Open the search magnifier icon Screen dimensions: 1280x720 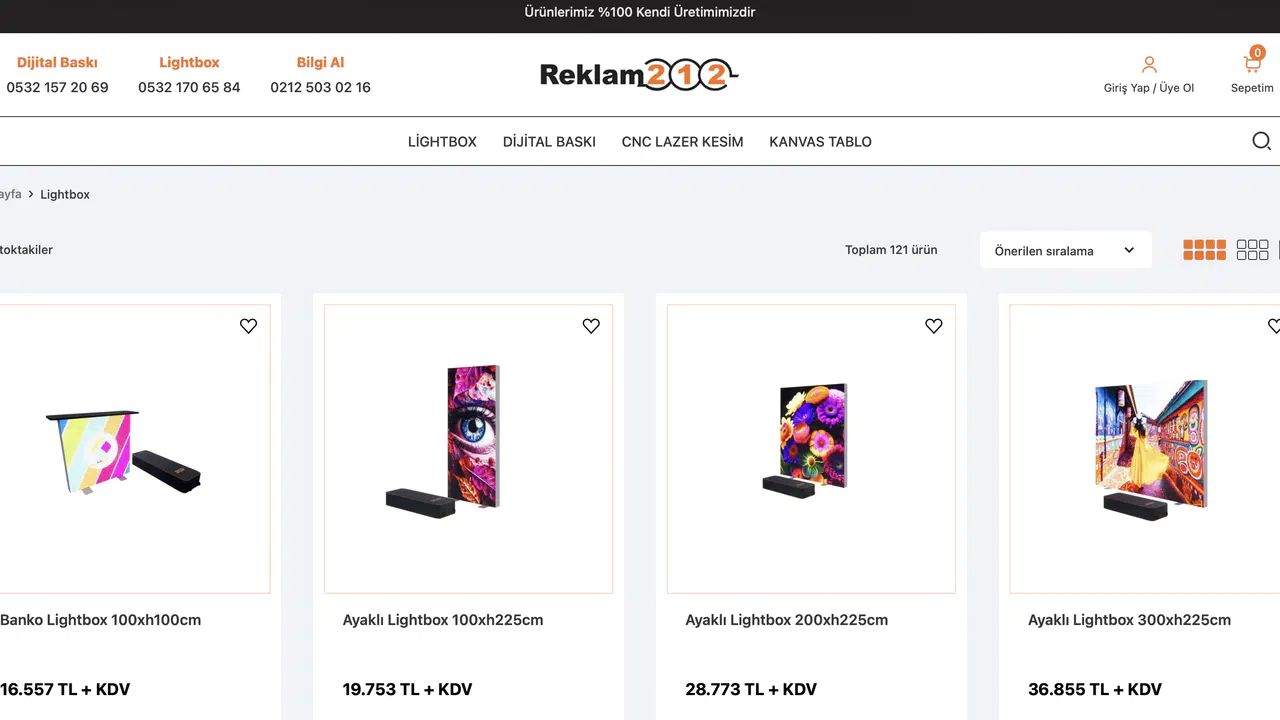click(x=1261, y=141)
